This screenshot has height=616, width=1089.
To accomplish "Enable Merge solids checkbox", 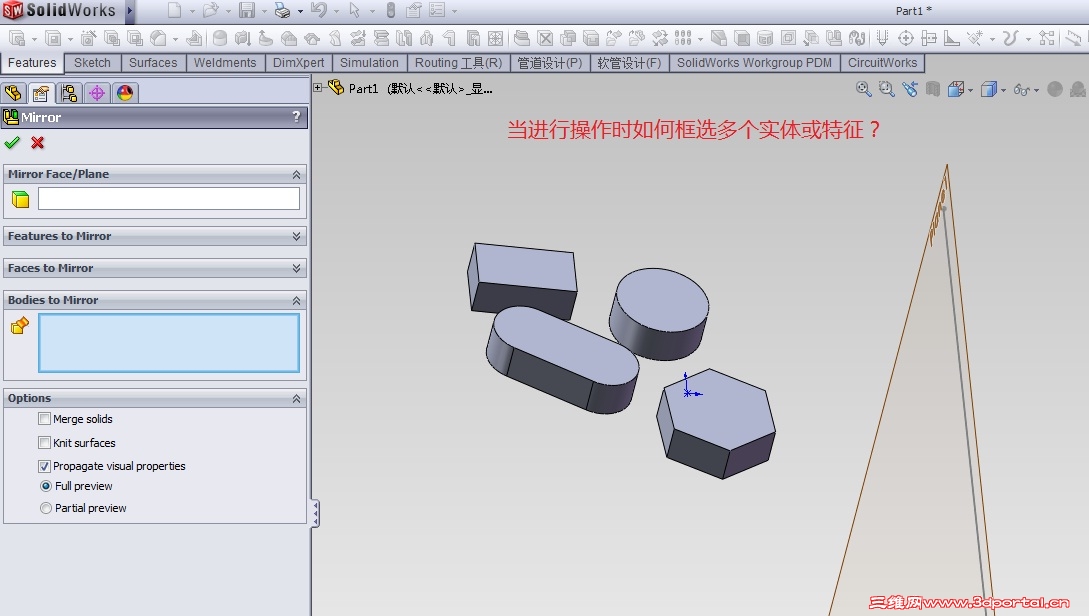I will click(x=44, y=419).
